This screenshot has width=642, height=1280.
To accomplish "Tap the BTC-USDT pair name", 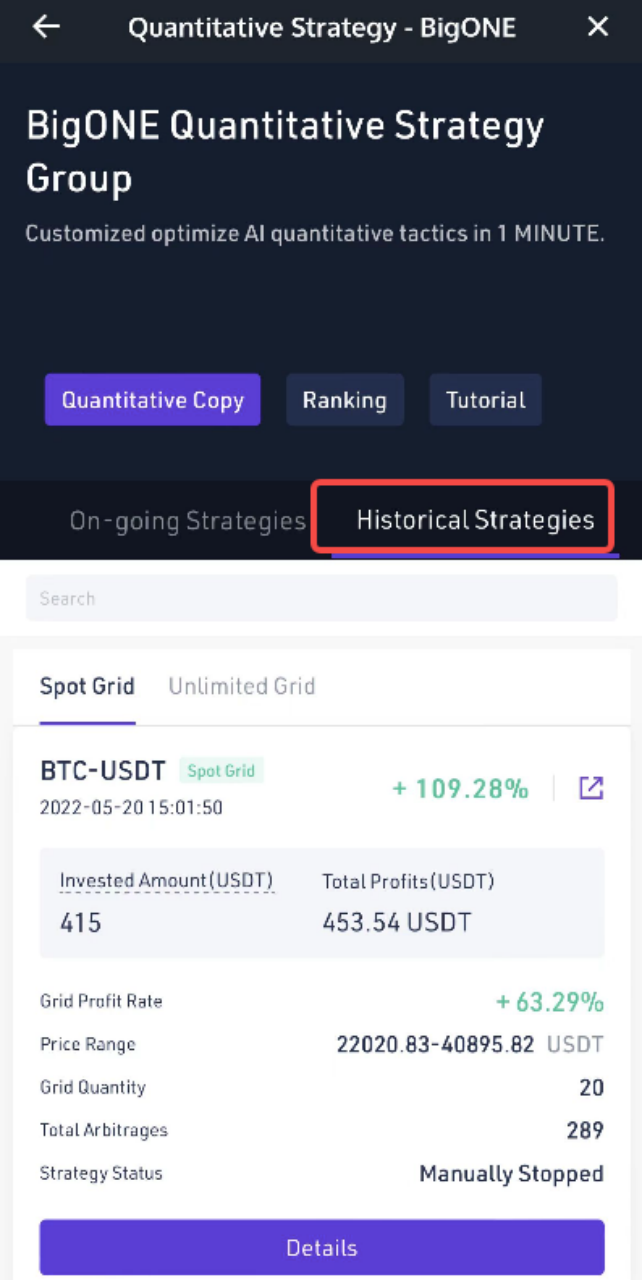I will point(103,771).
